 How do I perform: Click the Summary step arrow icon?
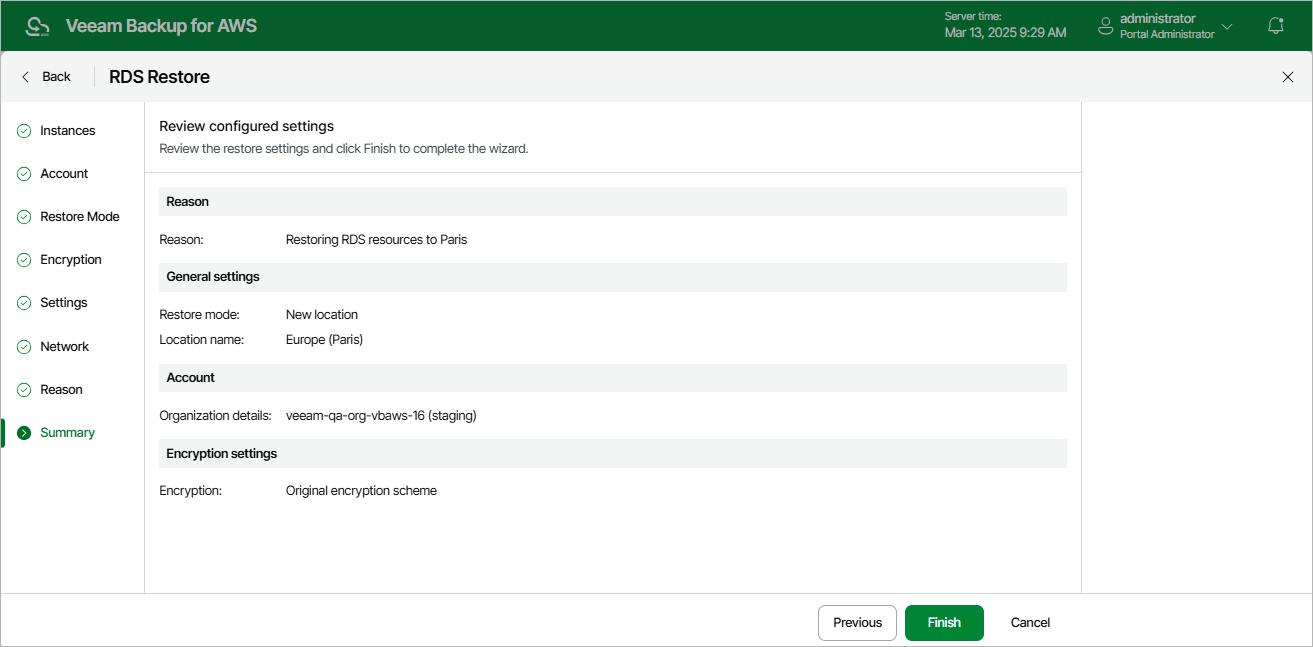point(24,433)
